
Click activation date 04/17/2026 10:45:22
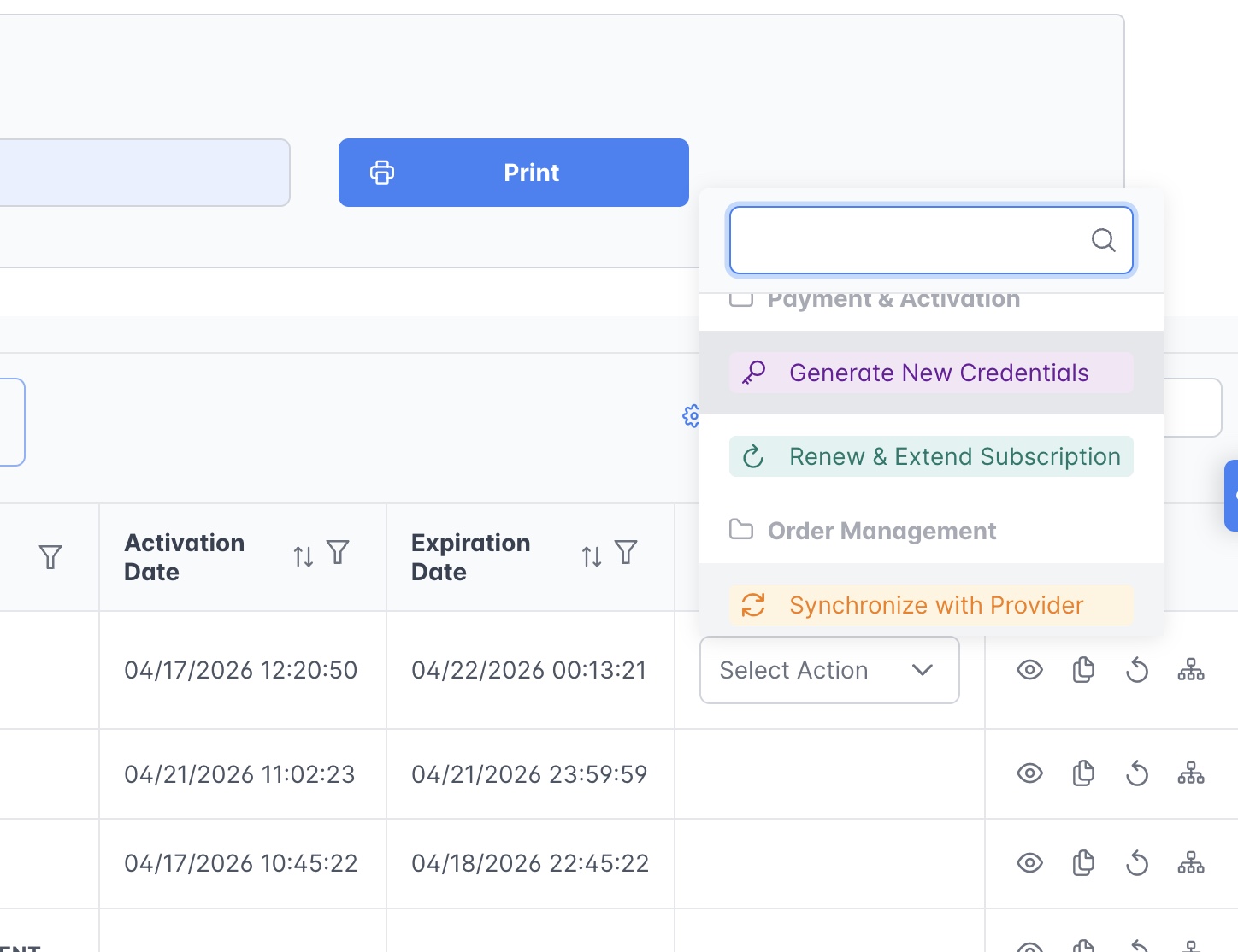241,863
